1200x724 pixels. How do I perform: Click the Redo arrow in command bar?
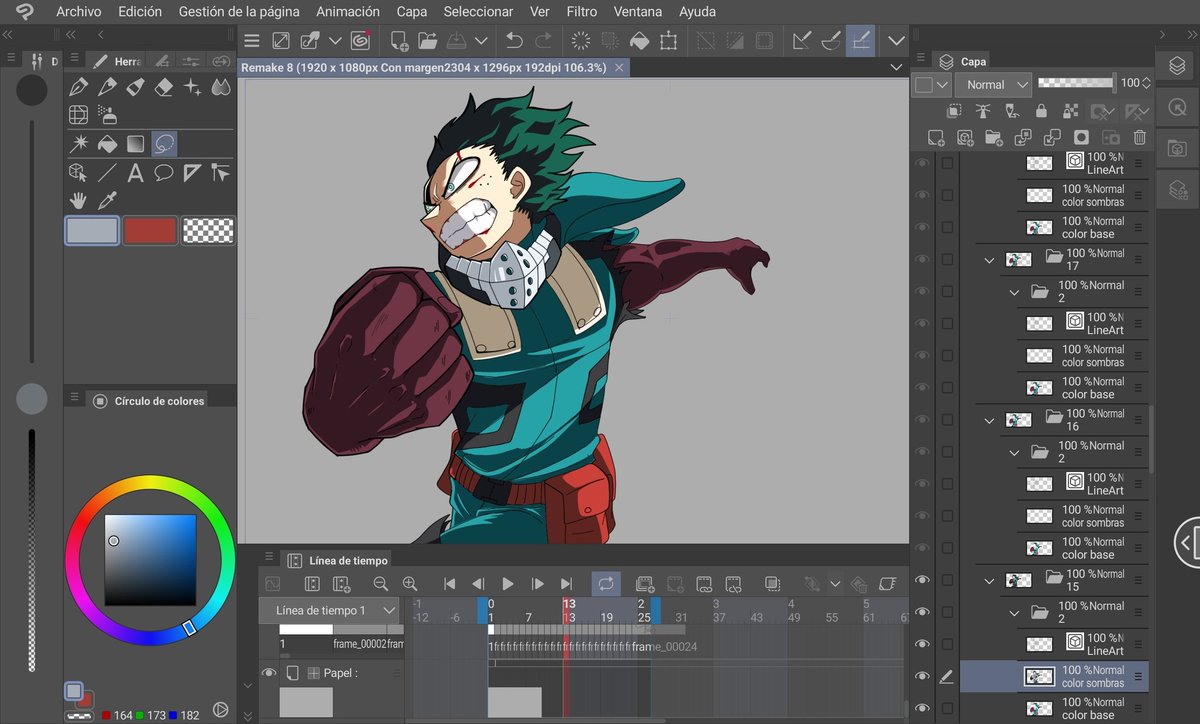tap(544, 41)
